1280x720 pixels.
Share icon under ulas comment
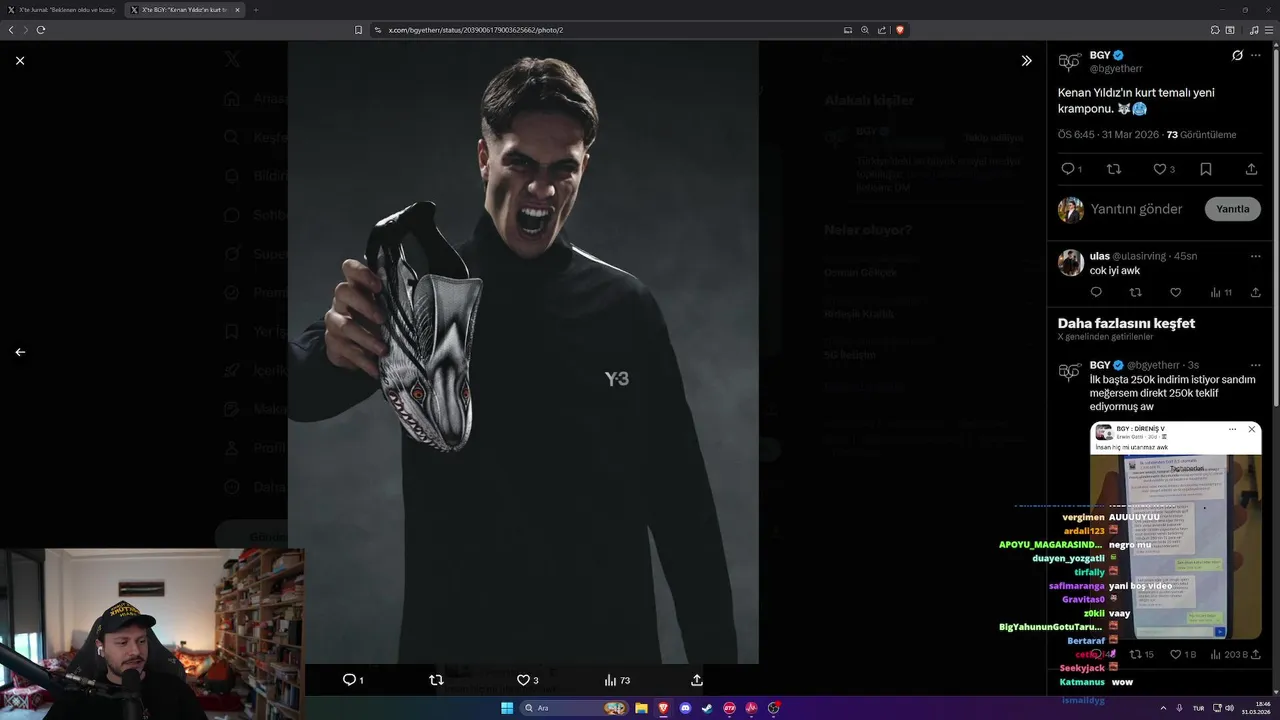click(1256, 292)
